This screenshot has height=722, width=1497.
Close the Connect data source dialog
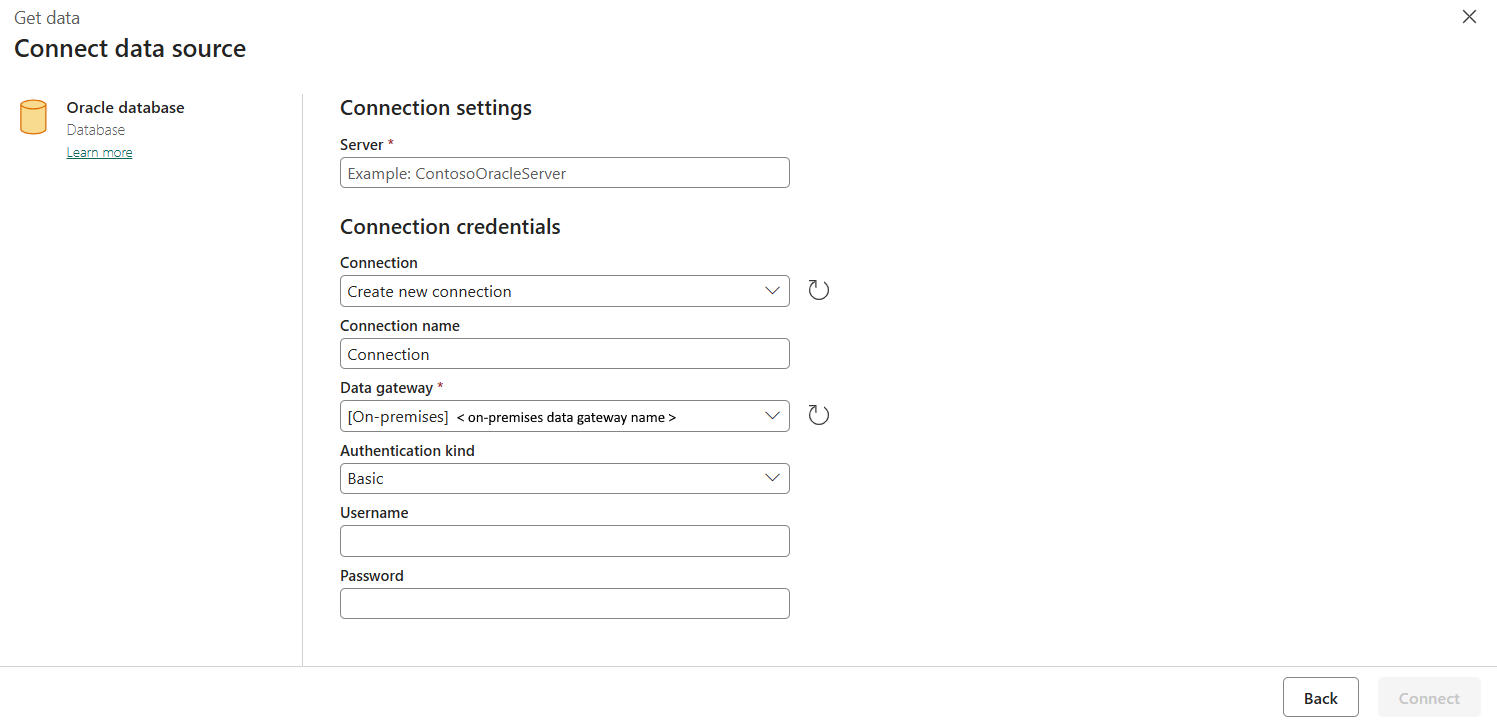[x=1469, y=16]
